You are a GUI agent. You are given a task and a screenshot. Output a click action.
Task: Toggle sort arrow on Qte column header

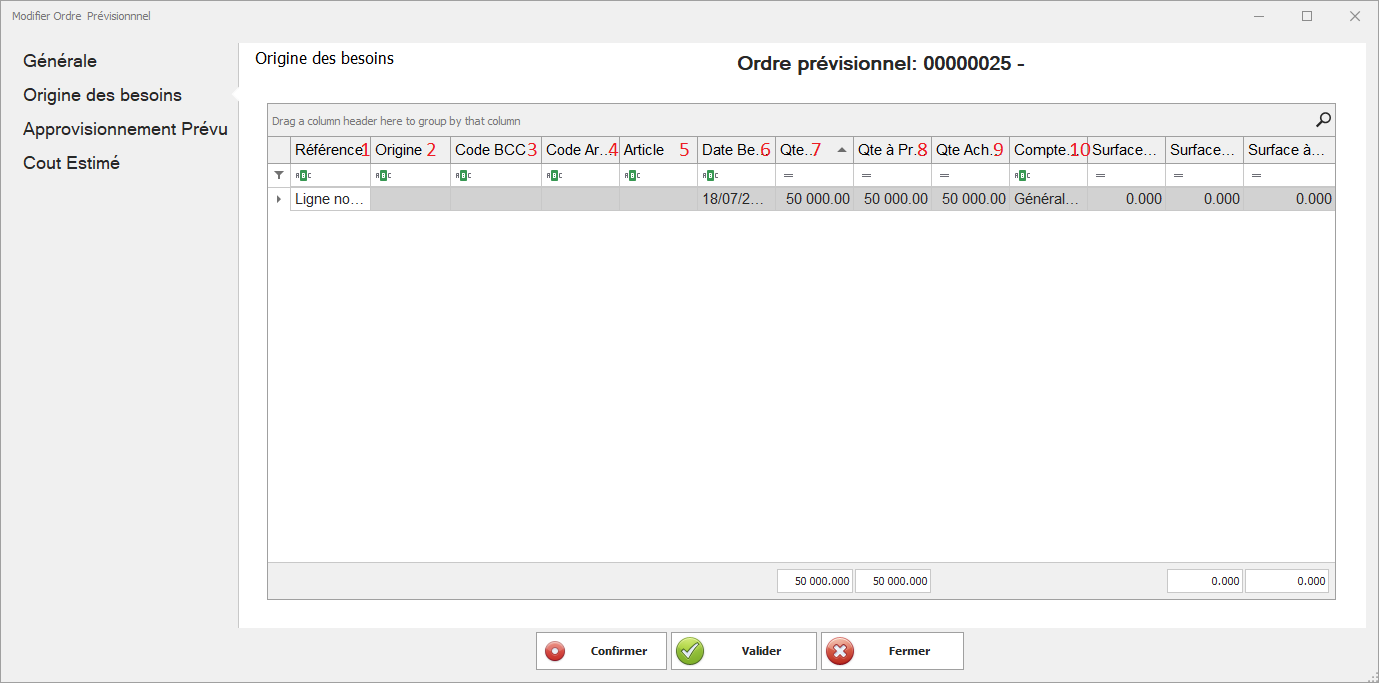[x=841, y=150]
